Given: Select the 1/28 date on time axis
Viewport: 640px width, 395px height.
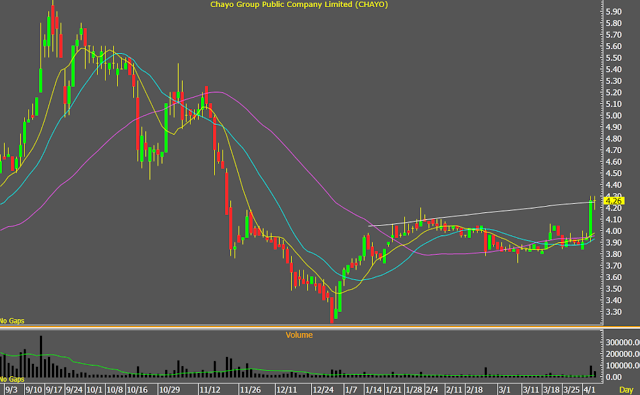Looking at the screenshot, I should point(414,390).
